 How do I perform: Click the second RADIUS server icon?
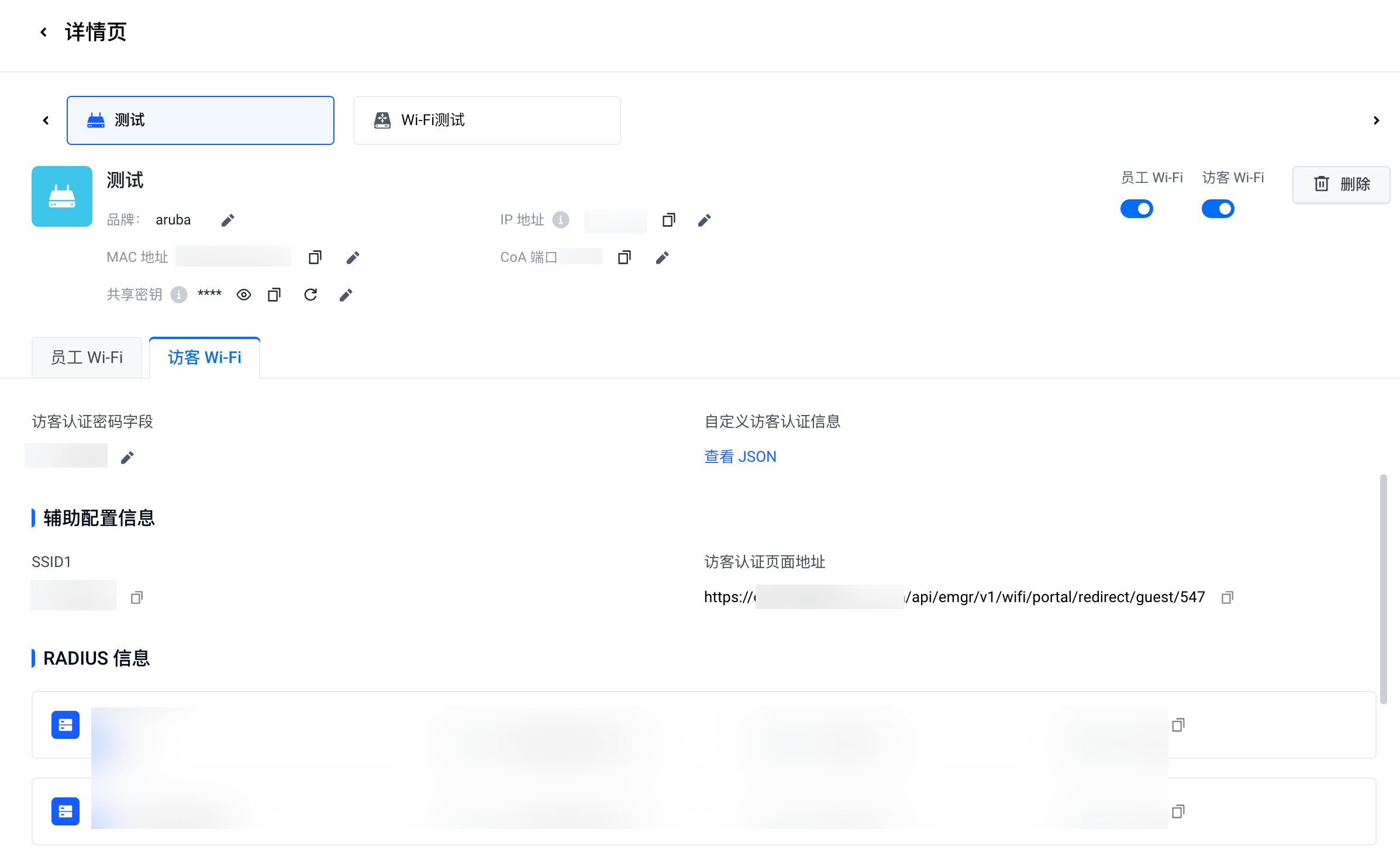(x=65, y=811)
